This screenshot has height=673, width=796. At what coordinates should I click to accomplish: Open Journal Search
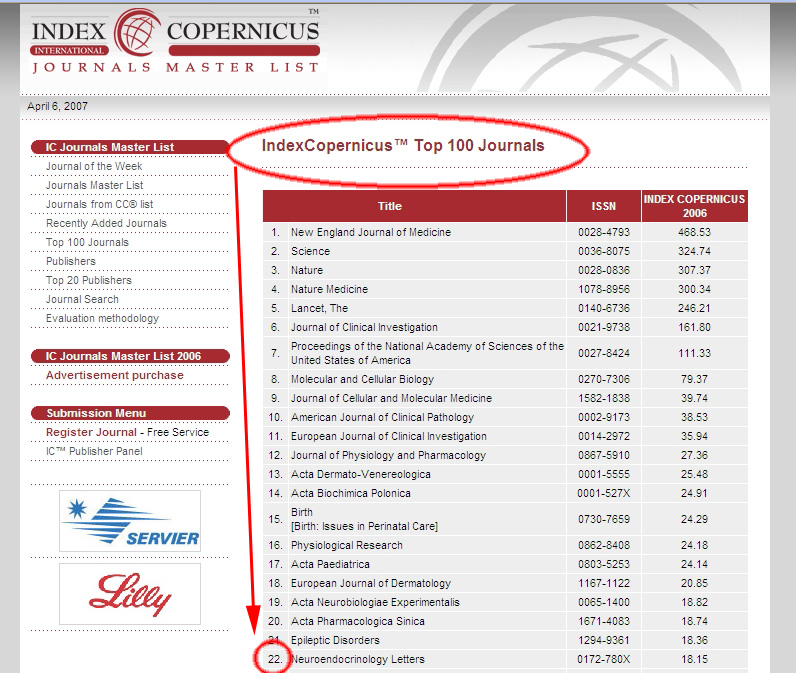click(82, 299)
